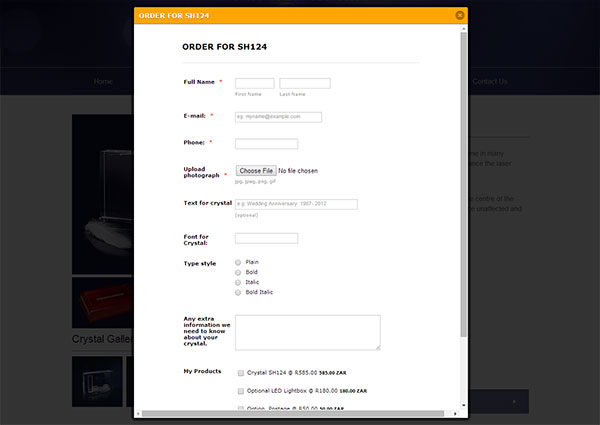Click the Font for Crystal field
Screen dimensions: 600x425
[266, 238]
